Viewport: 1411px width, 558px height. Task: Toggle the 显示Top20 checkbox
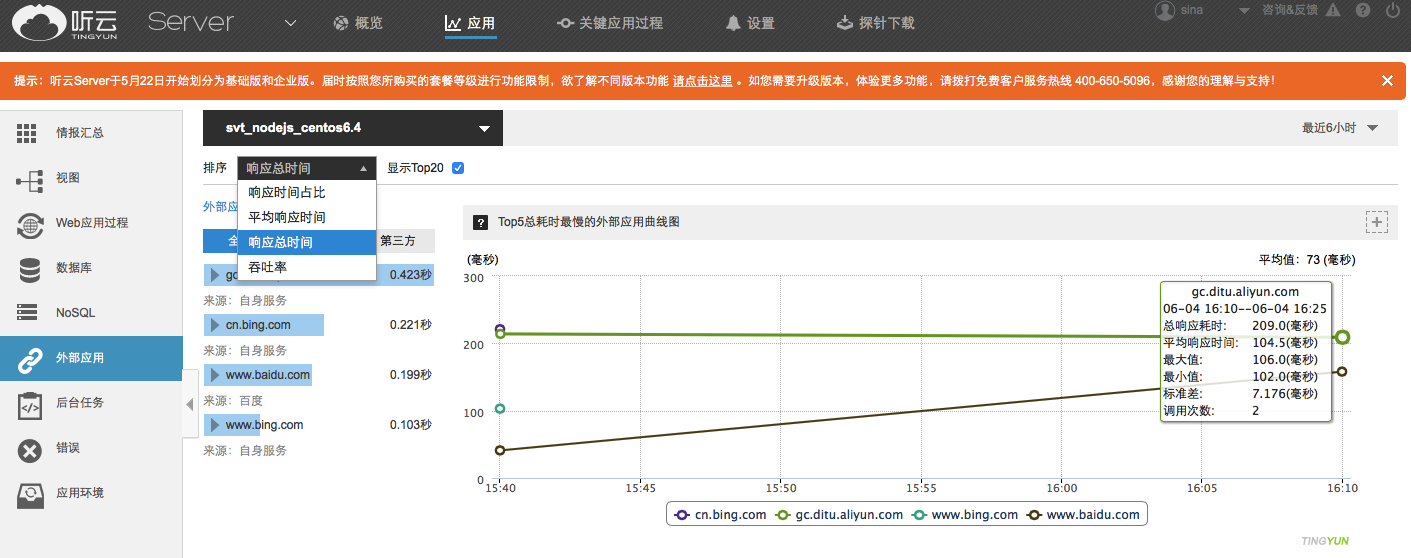[x=458, y=168]
